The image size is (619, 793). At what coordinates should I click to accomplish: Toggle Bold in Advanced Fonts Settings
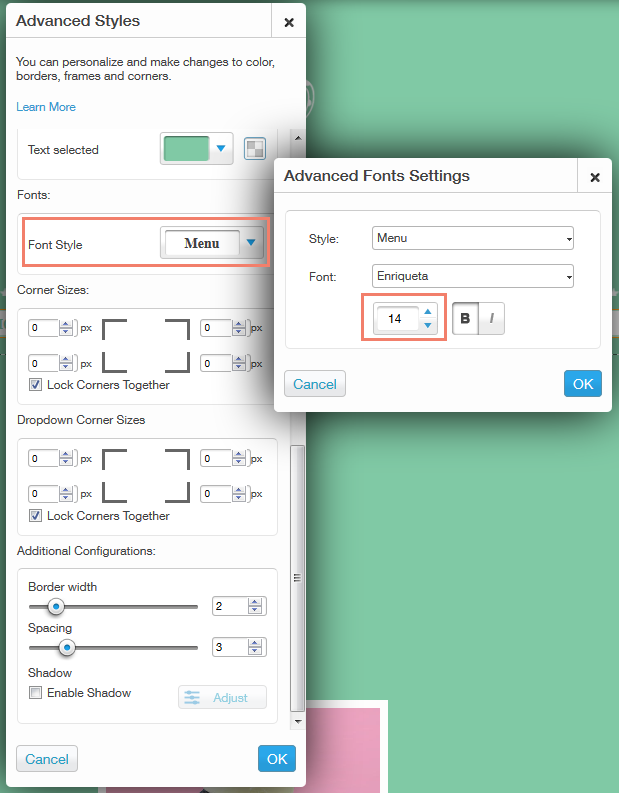[x=465, y=318]
